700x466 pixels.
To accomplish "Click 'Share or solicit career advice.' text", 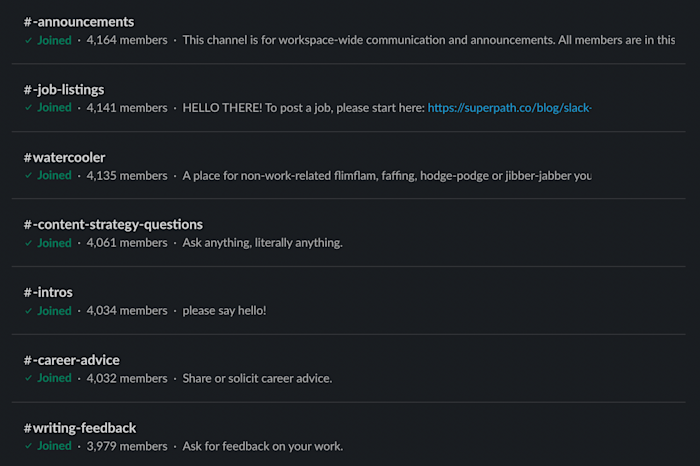I will (257, 378).
